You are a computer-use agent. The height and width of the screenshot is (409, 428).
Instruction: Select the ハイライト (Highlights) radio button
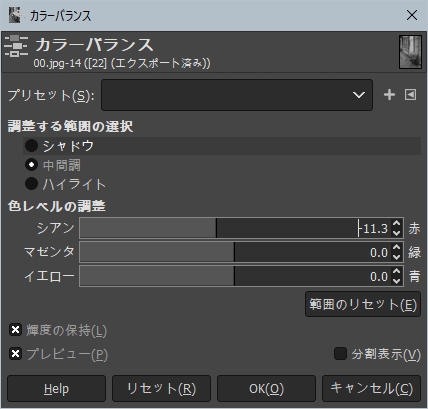click(x=31, y=184)
